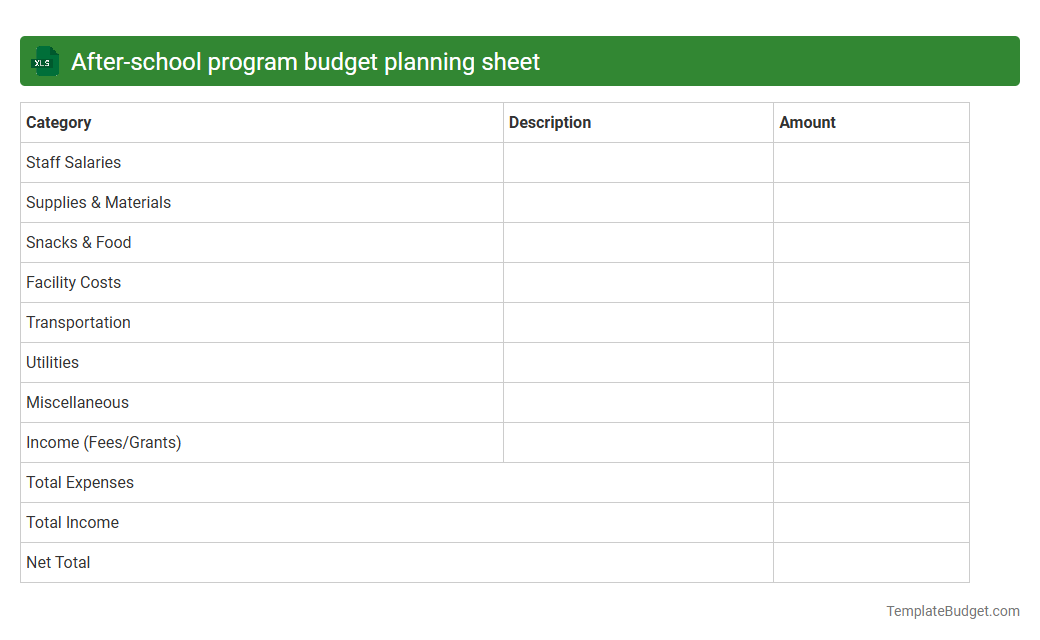Click the Amount column header
1040x640 pixels.
click(808, 122)
